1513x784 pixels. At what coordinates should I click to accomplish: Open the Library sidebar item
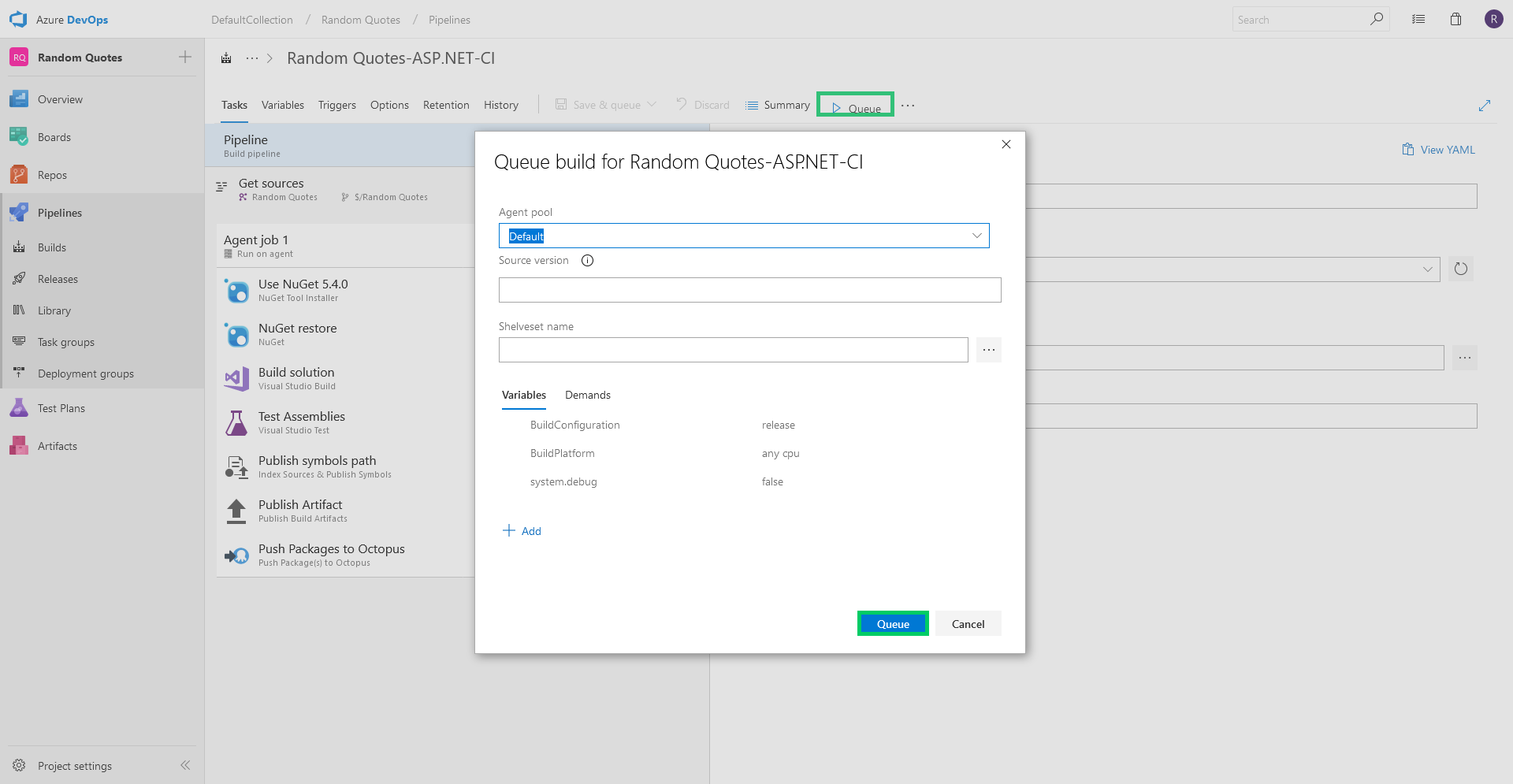click(x=102, y=310)
